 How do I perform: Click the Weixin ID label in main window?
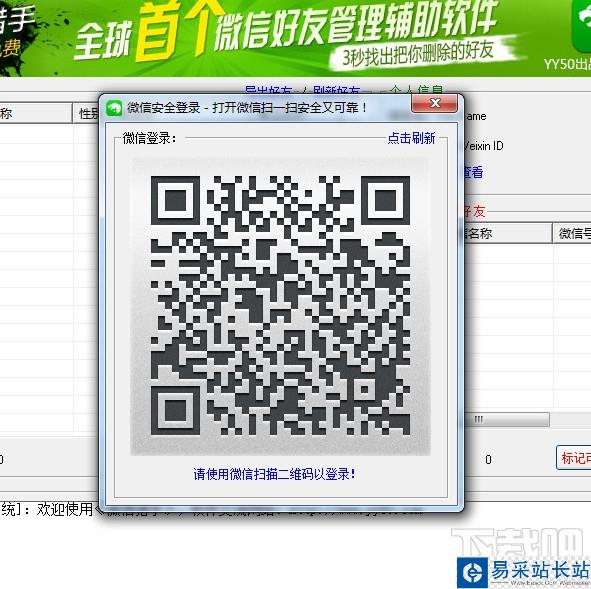click(x=484, y=146)
